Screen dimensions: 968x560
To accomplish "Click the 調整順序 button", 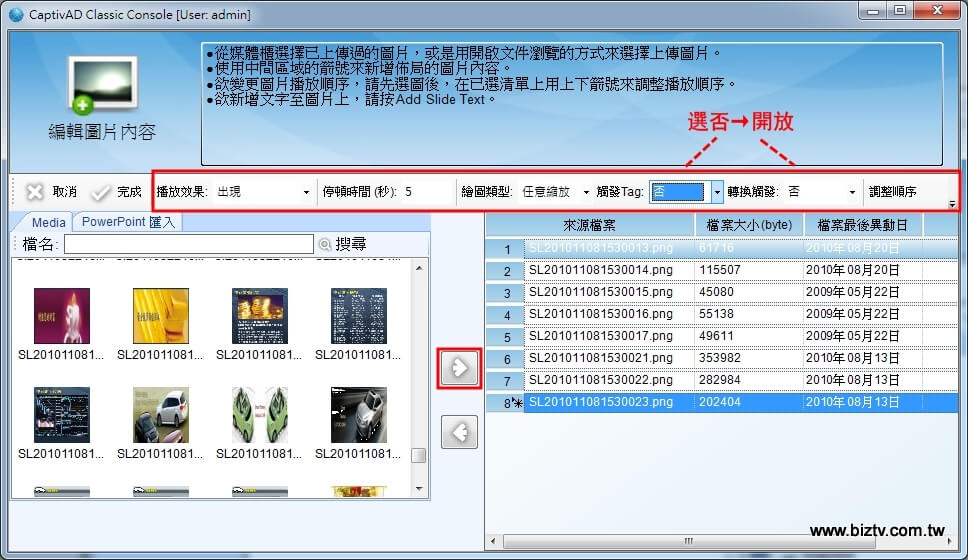I will click(892, 192).
